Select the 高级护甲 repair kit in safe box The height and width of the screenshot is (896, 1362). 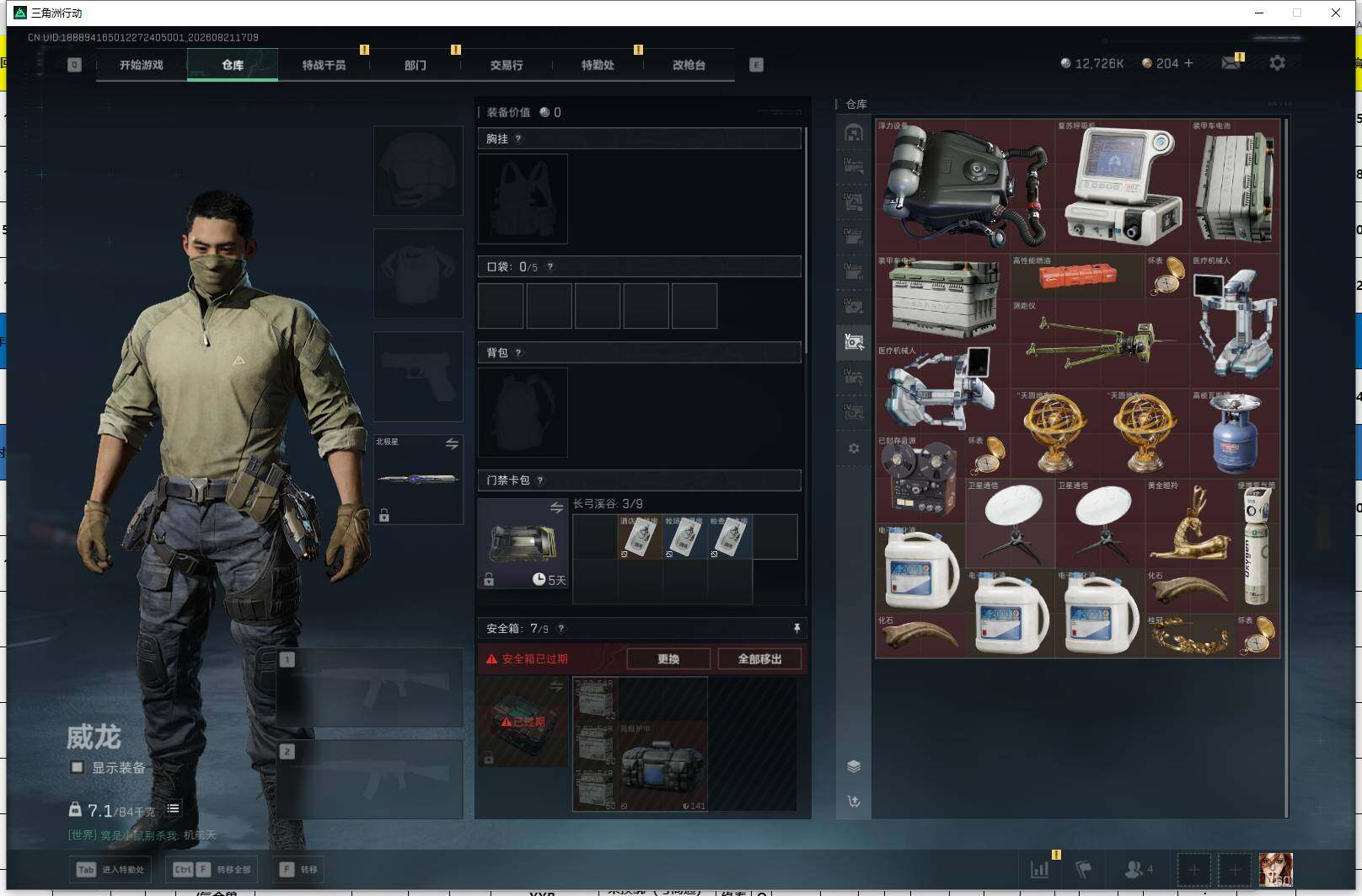coord(662,766)
